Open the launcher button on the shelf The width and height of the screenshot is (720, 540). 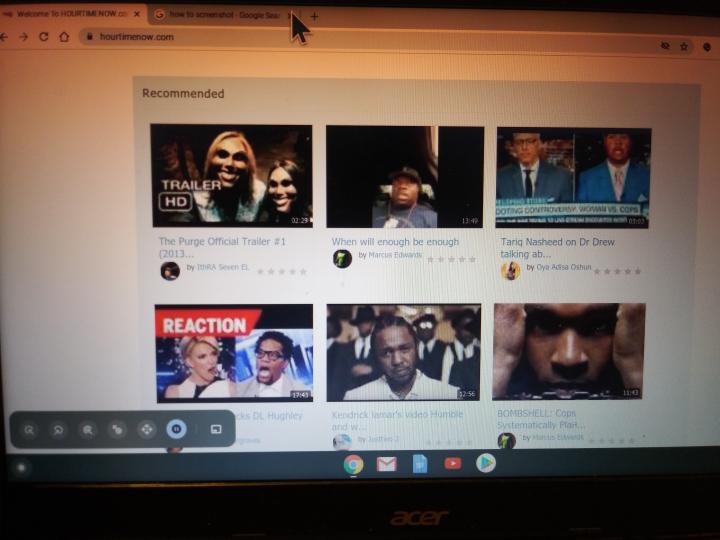21,468
